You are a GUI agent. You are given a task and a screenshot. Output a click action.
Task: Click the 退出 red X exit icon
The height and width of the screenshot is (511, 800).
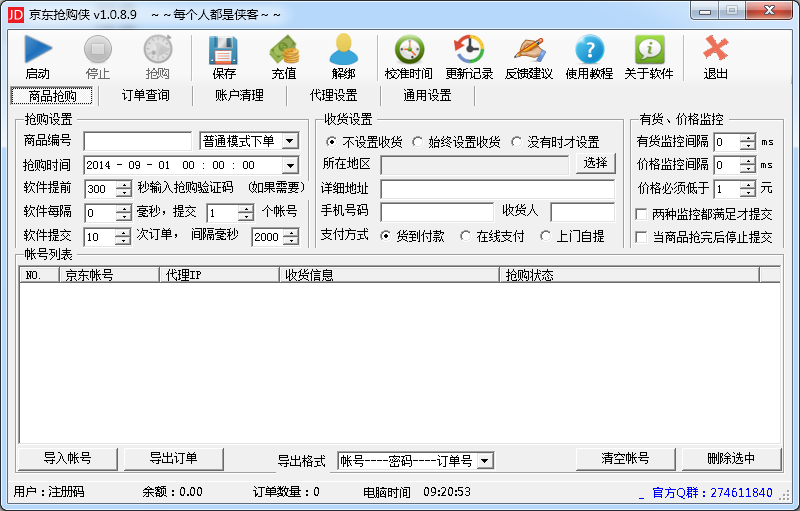(x=715, y=49)
